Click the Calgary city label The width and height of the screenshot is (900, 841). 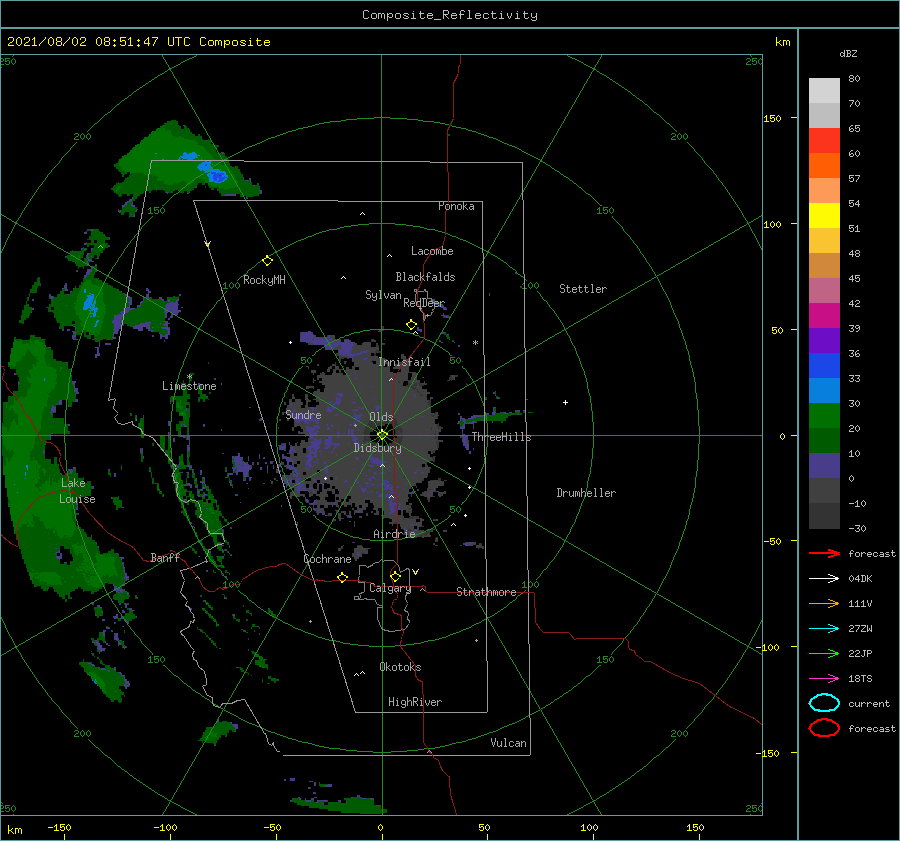pyautogui.click(x=390, y=588)
